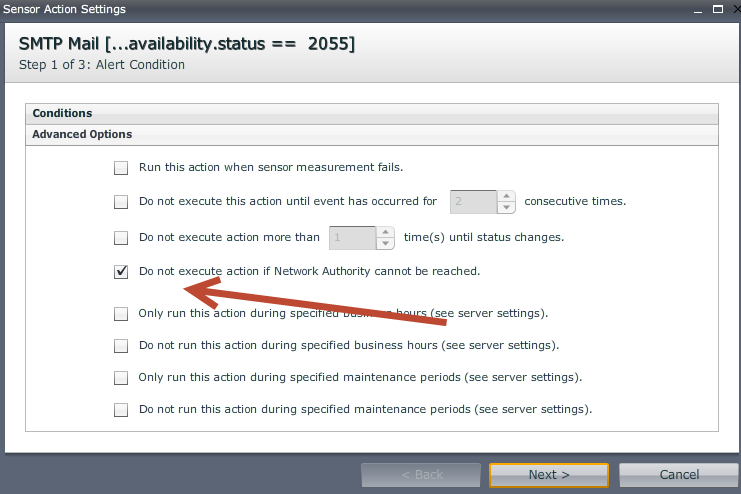Increase the time(s) until status changes value
741x494 pixels.
coord(385,232)
